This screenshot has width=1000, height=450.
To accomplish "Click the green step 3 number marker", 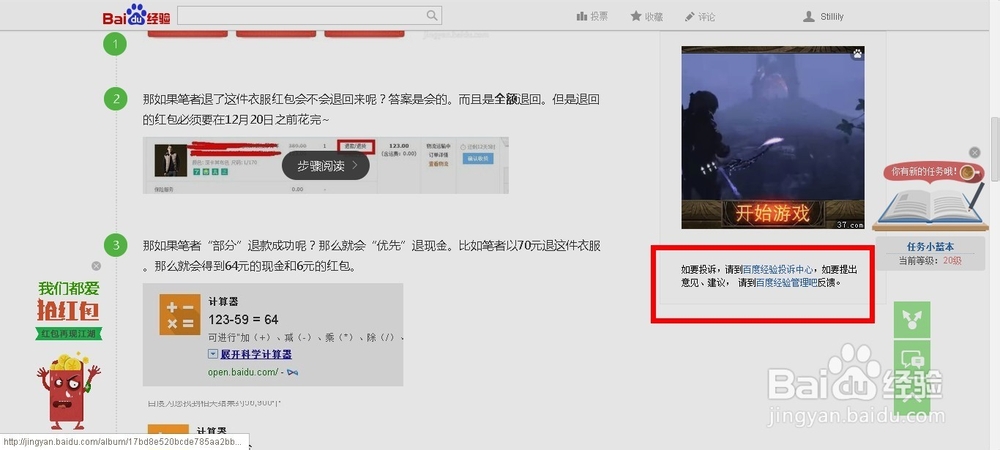I will click(x=115, y=245).
